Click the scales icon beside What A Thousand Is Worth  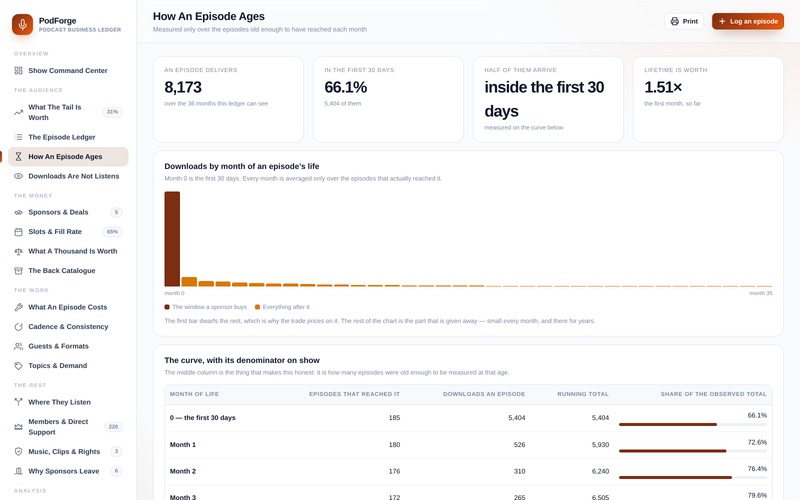click(x=18, y=251)
